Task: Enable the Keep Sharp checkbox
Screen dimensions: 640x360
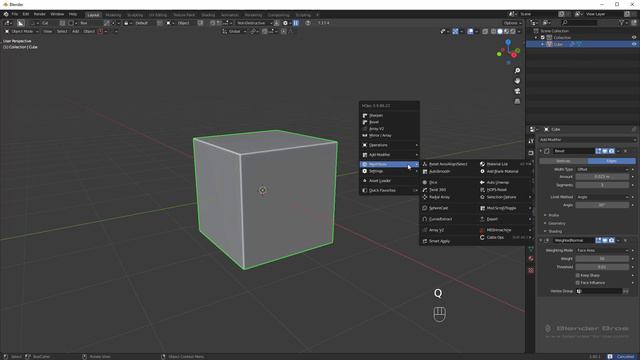Action: click(x=578, y=276)
